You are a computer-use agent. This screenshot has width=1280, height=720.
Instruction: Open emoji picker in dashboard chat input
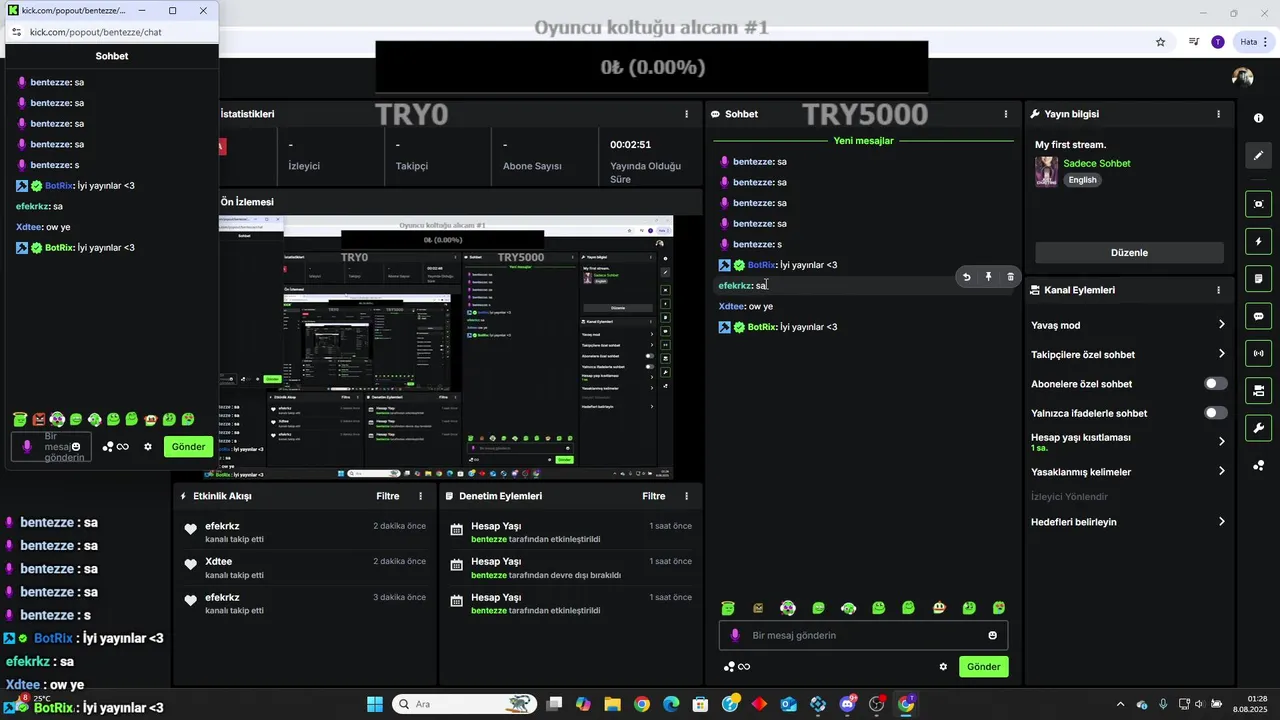click(x=992, y=635)
